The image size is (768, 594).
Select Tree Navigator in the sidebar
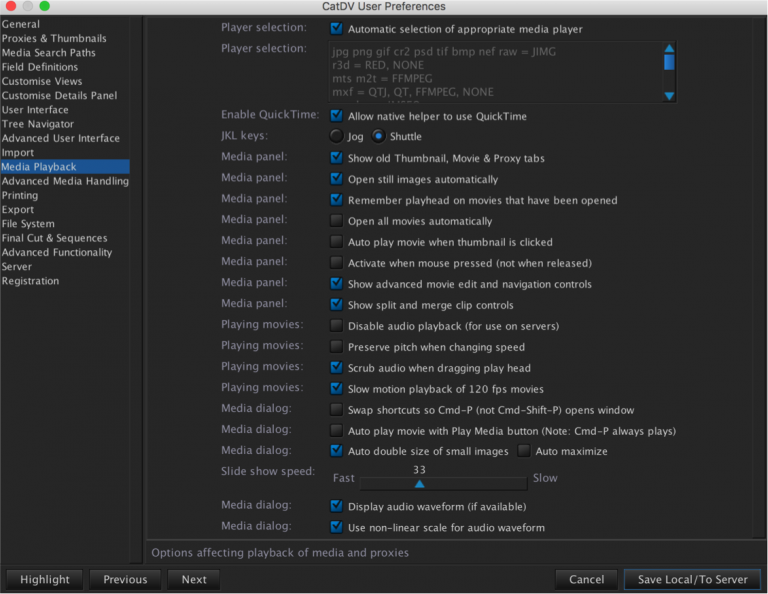pos(38,124)
